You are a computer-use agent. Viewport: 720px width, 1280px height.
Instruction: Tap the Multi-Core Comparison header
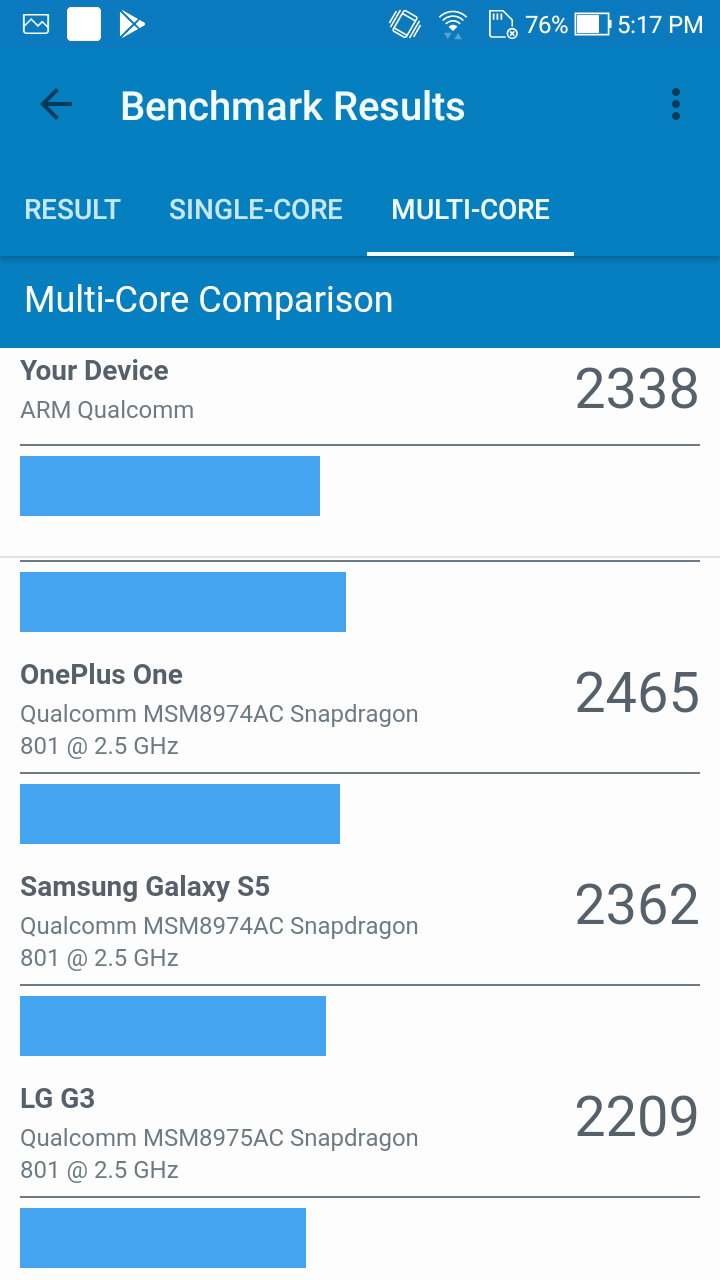(x=208, y=299)
